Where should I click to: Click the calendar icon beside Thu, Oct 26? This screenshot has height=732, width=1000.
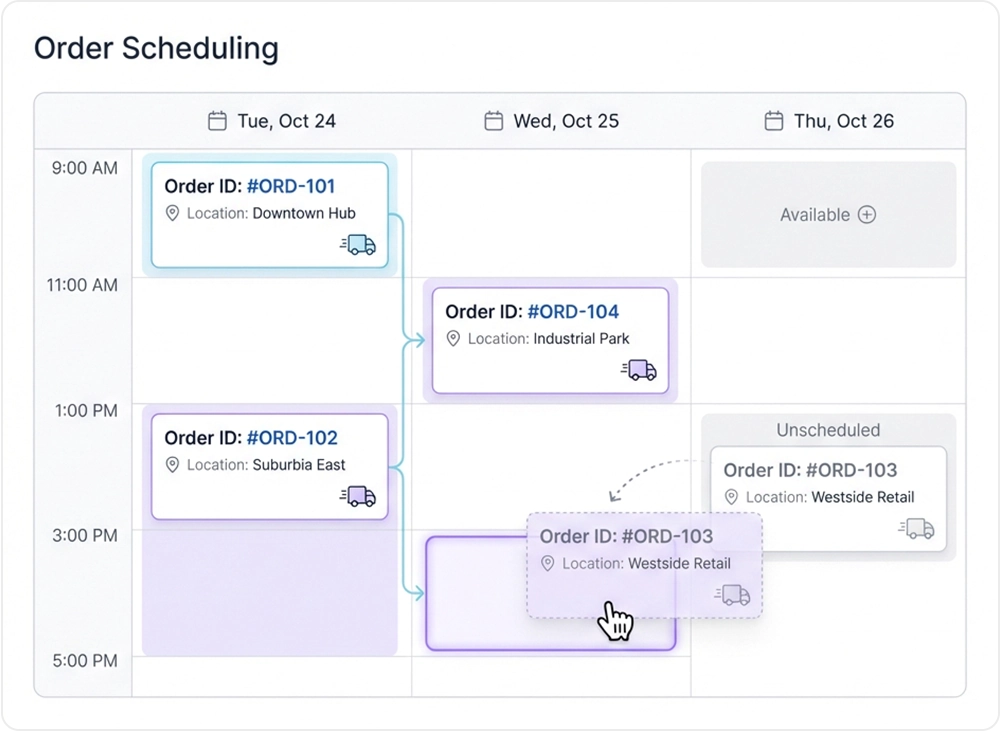[773, 120]
